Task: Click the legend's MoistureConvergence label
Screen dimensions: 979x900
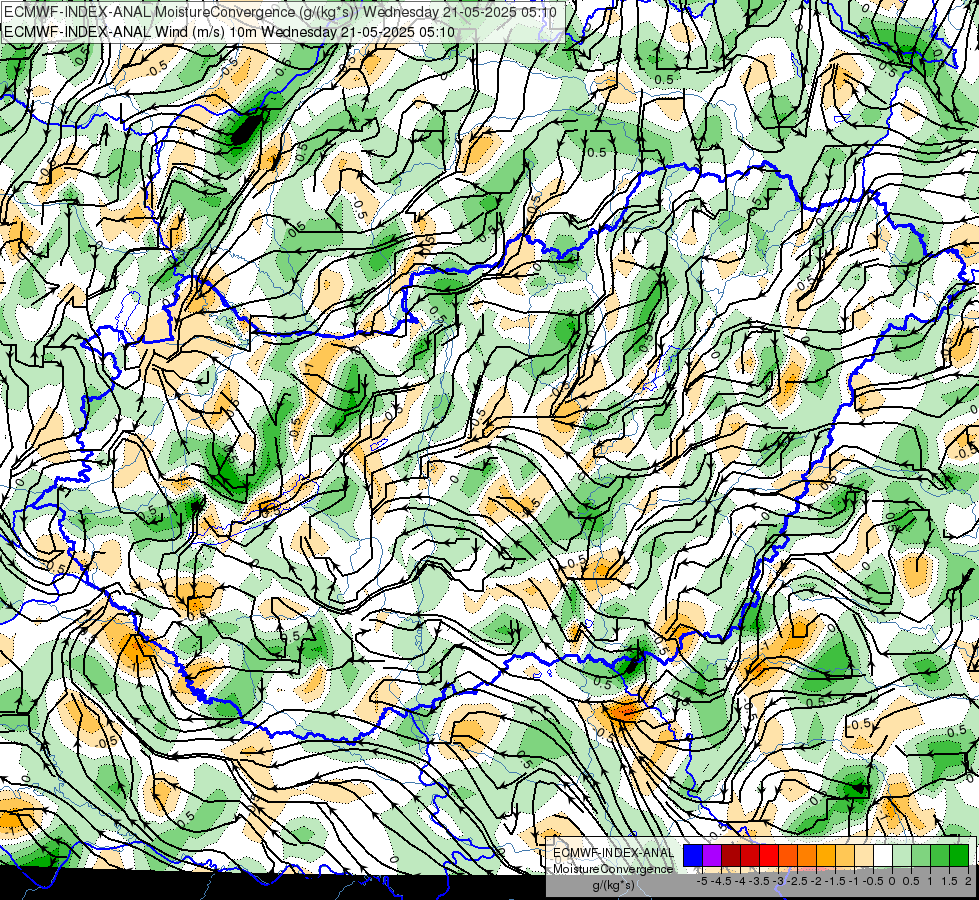Action: click(613, 869)
